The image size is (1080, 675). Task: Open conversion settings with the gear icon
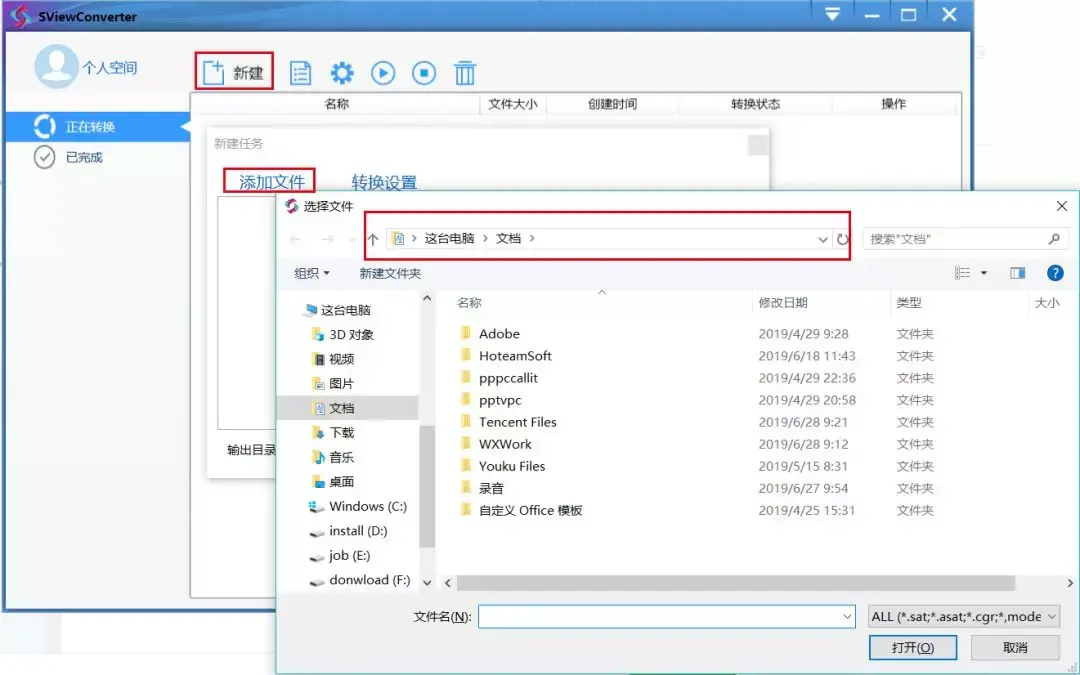[340, 72]
